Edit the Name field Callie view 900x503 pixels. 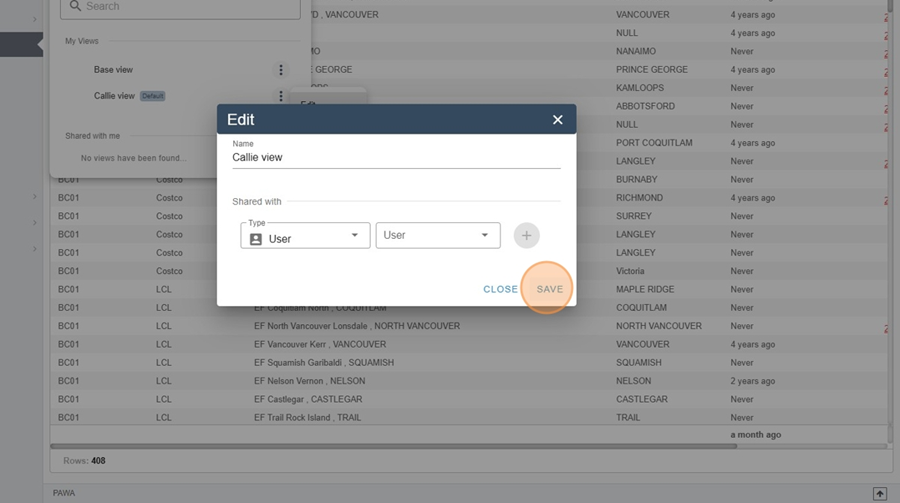396,157
